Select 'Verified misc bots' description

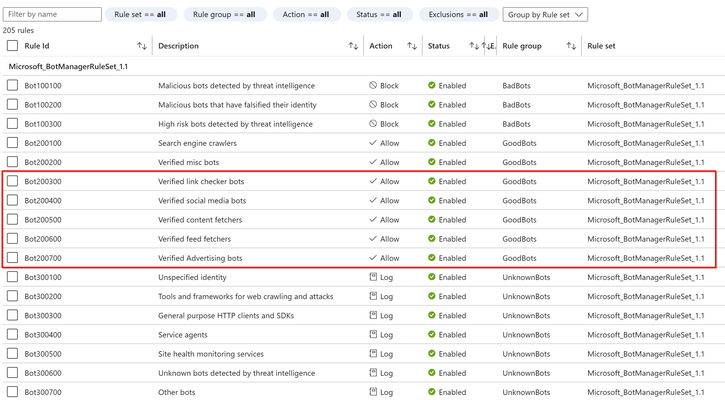point(189,162)
